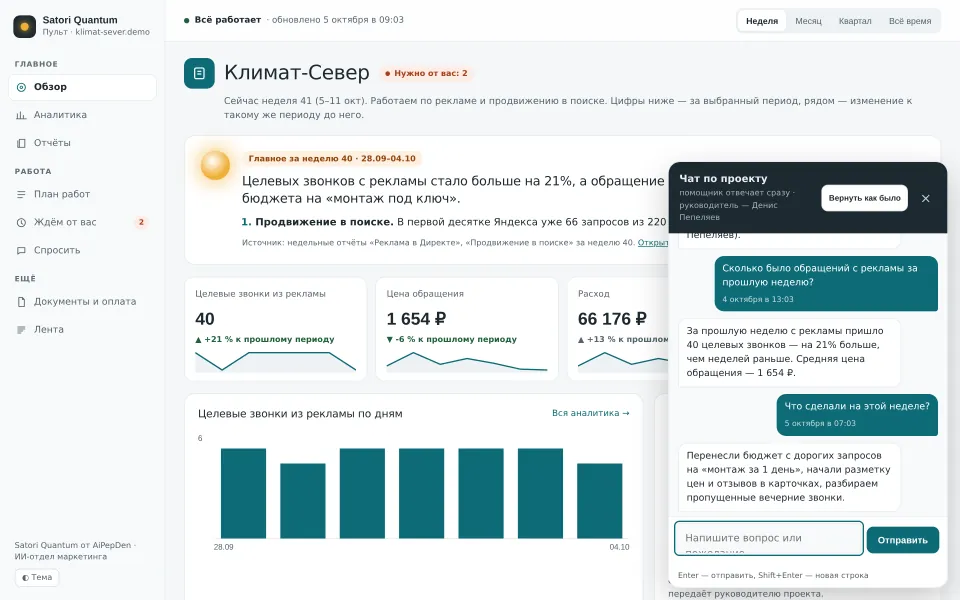Click the red badge 2 on Ждём от вас

[x=141, y=222]
